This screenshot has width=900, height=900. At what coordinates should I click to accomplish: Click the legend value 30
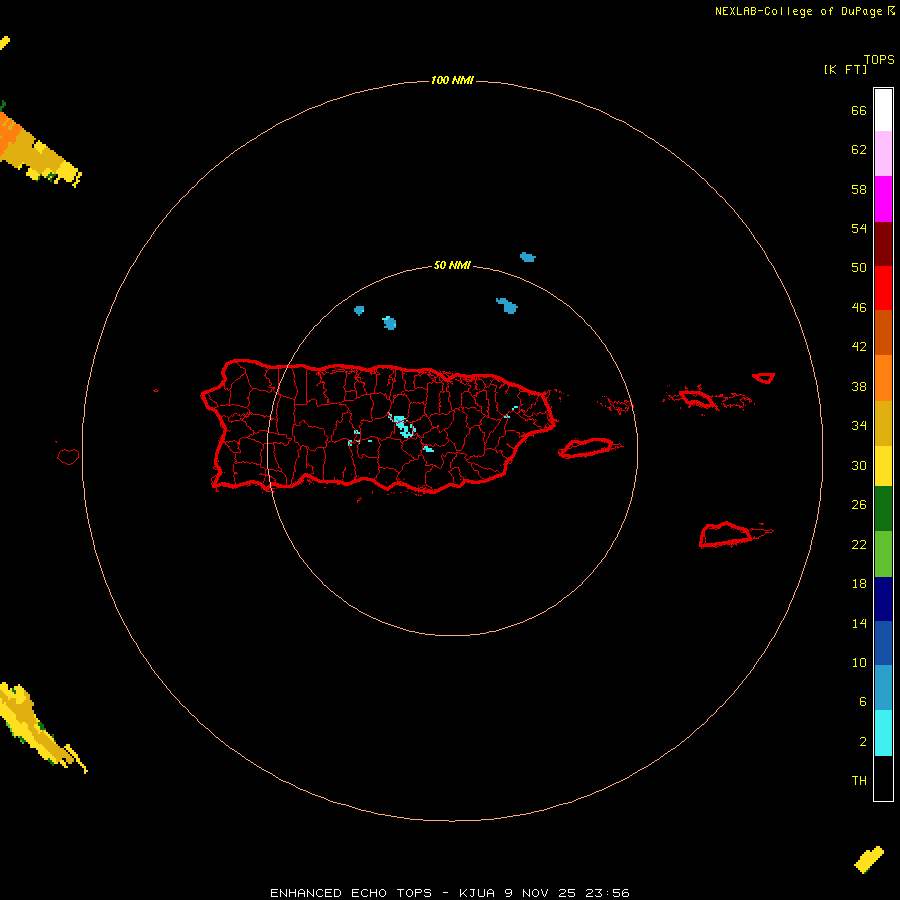click(859, 465)
